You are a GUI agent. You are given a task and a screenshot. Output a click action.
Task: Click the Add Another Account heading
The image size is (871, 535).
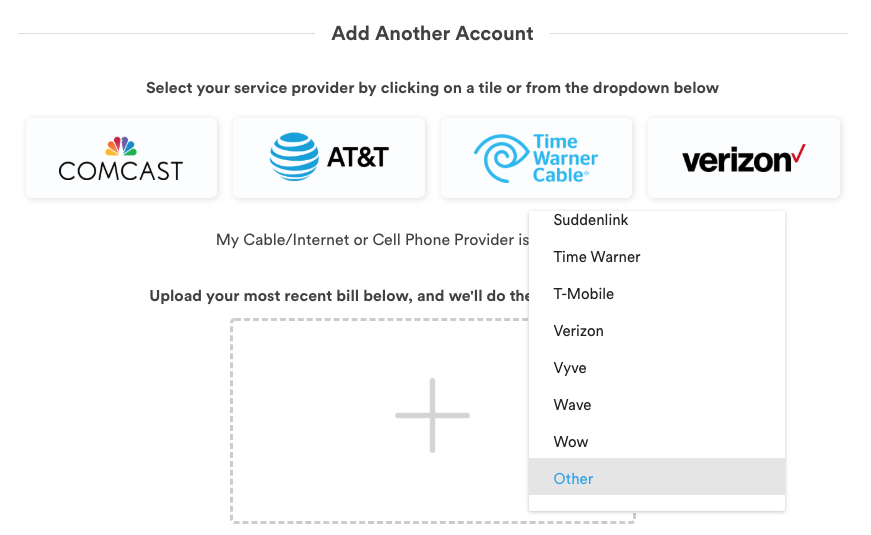(432, 33)
